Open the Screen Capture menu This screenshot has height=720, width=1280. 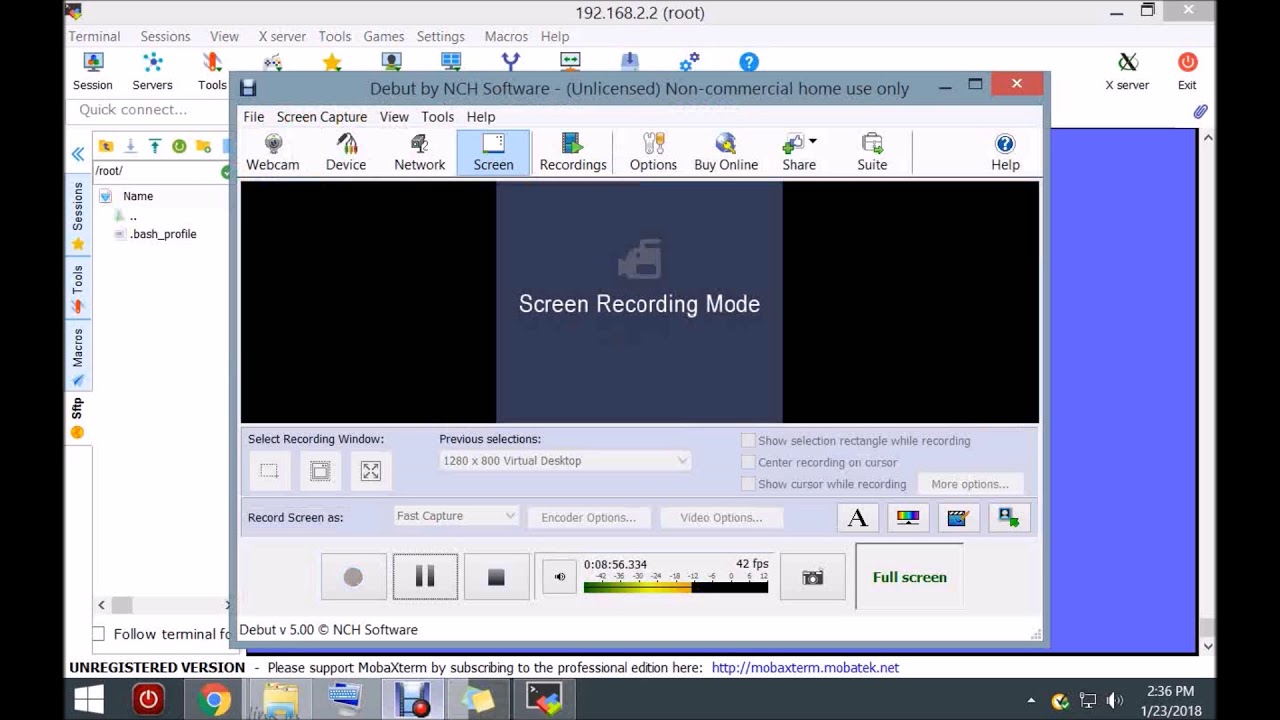click(x=322, y=117)
